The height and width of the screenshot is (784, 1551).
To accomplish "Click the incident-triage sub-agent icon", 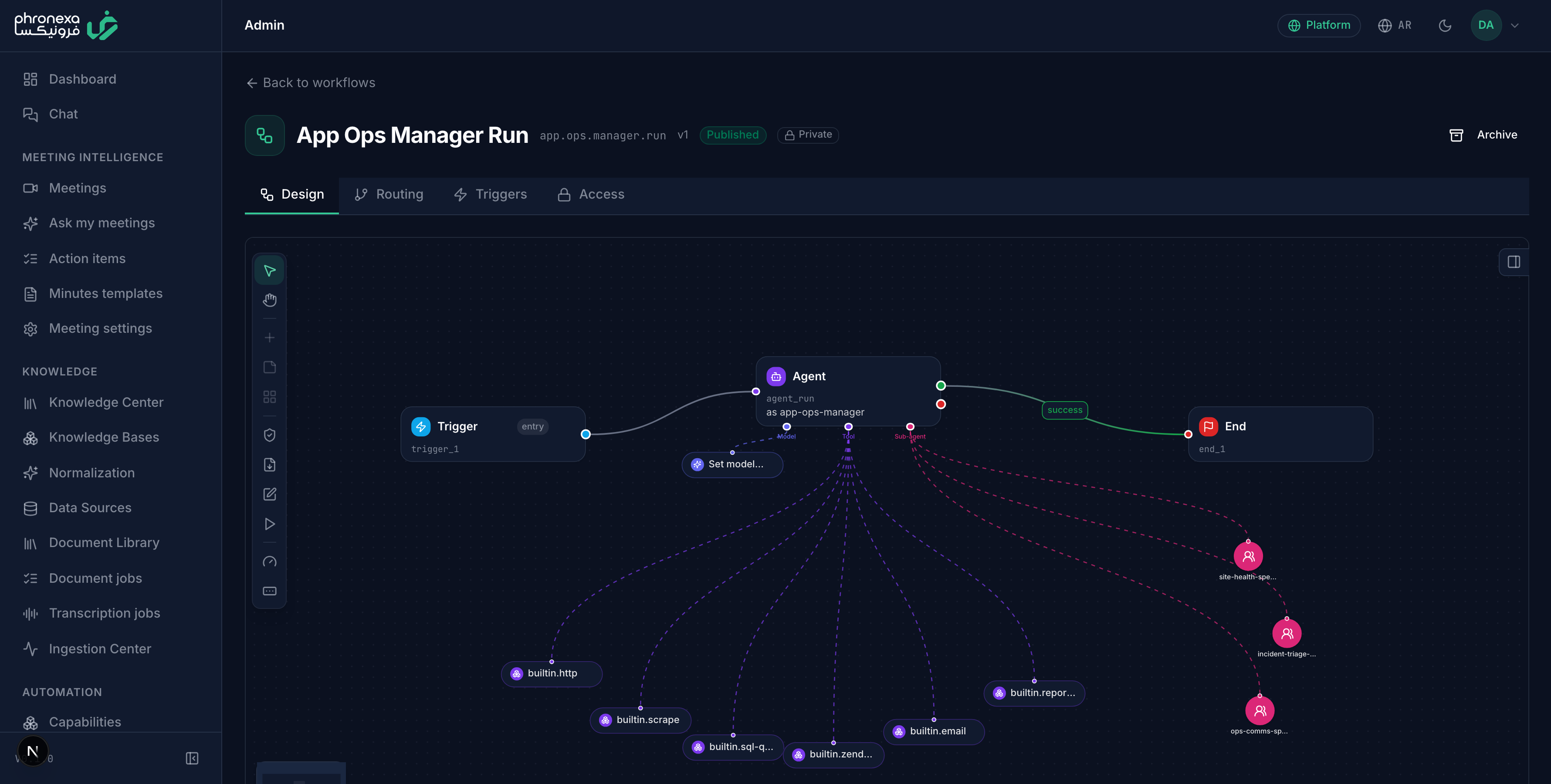I will (1287, 633).
